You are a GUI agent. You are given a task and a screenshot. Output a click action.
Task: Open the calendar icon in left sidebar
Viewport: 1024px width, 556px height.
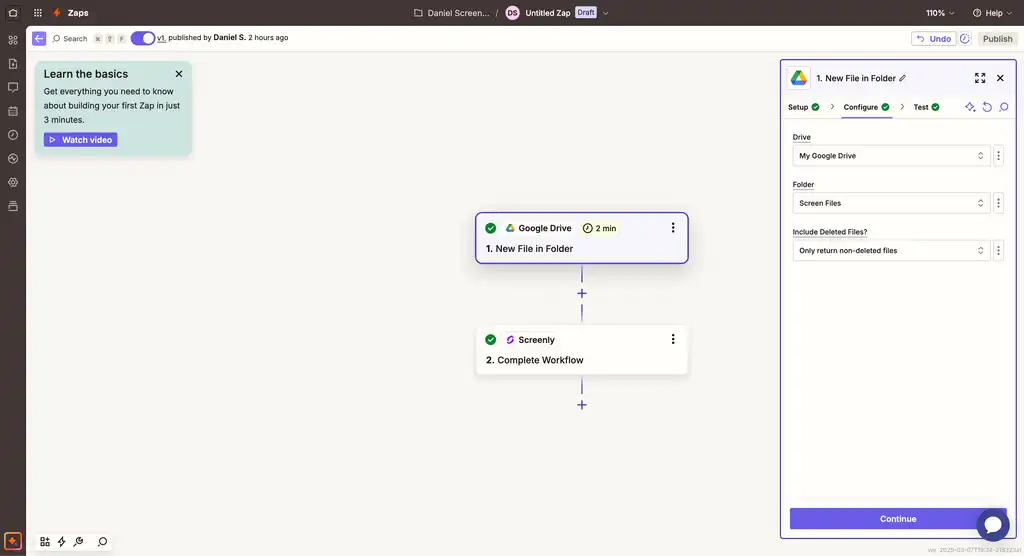(12, 111)
